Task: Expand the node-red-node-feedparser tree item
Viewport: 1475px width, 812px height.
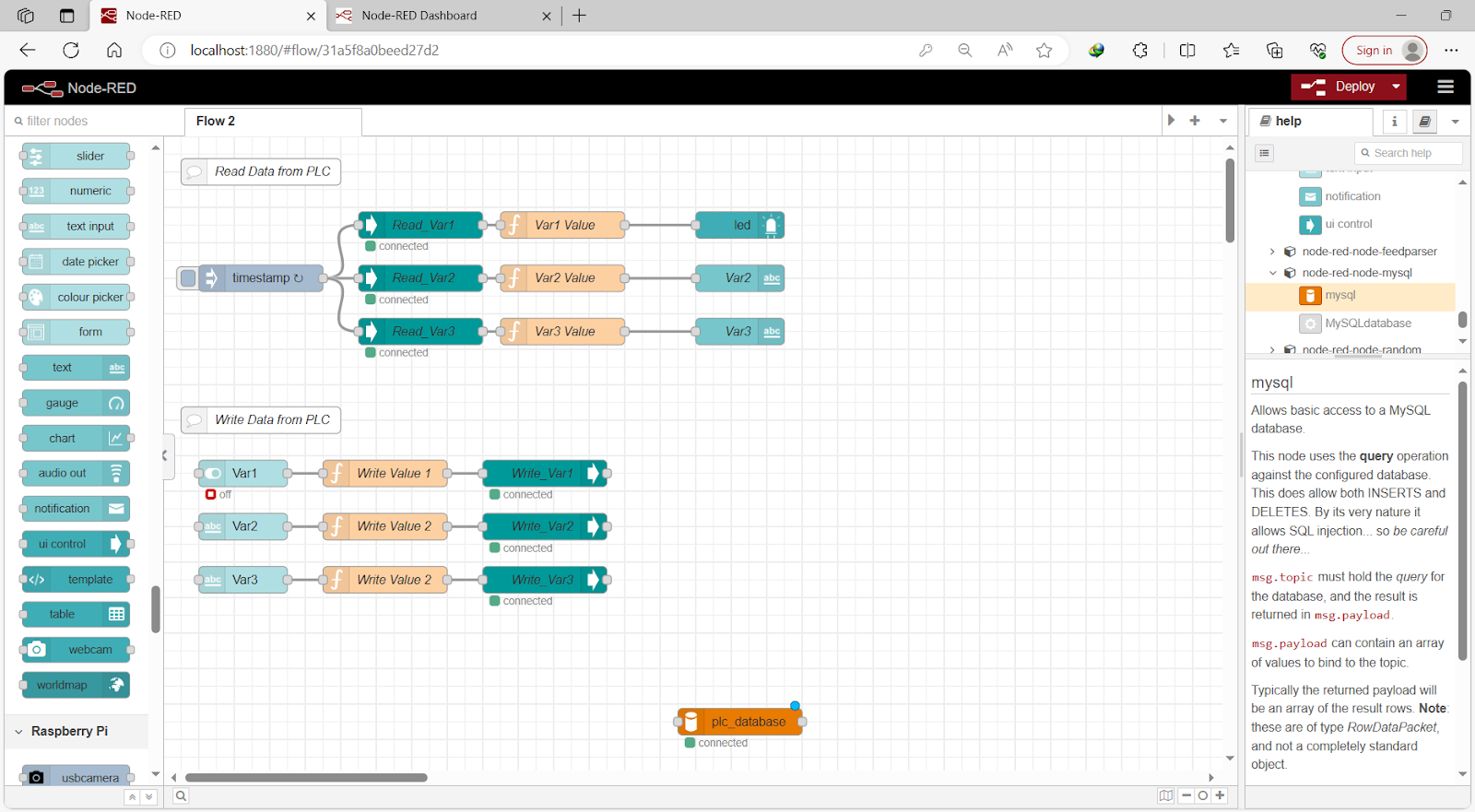Action: tap(1272, 252)
